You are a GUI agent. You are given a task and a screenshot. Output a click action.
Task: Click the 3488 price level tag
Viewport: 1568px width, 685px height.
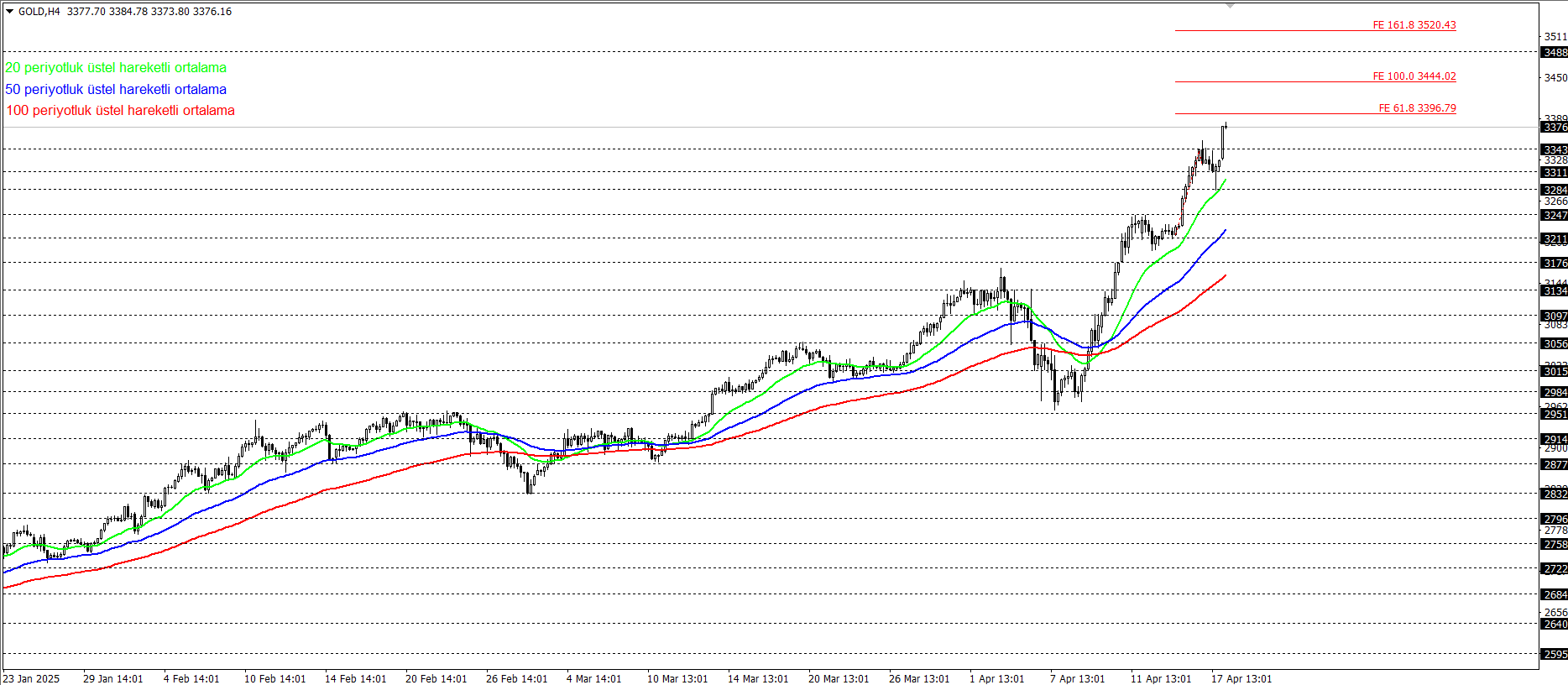(x=1555, y=52)
